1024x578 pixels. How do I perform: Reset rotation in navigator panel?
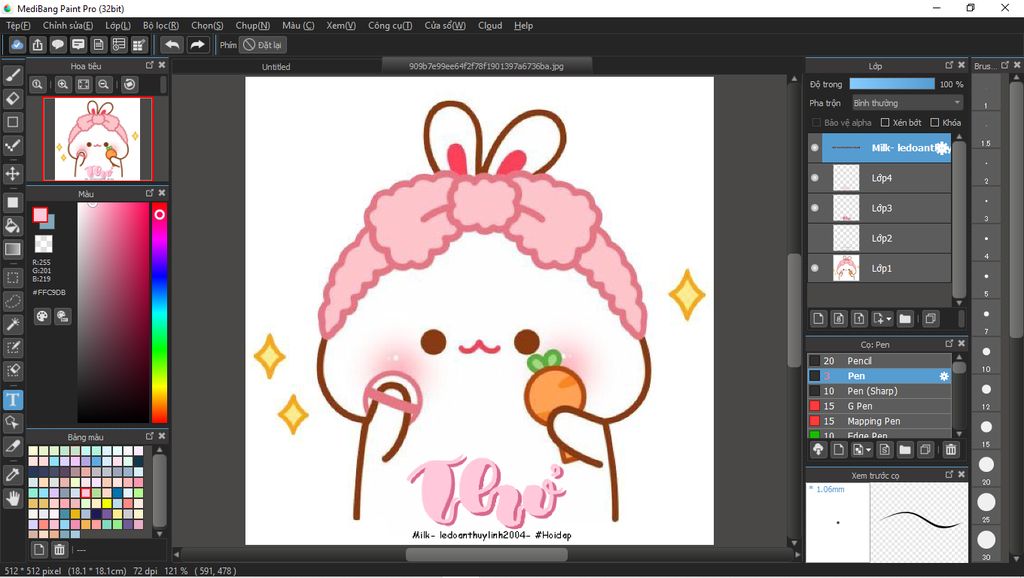coord(129,84)
